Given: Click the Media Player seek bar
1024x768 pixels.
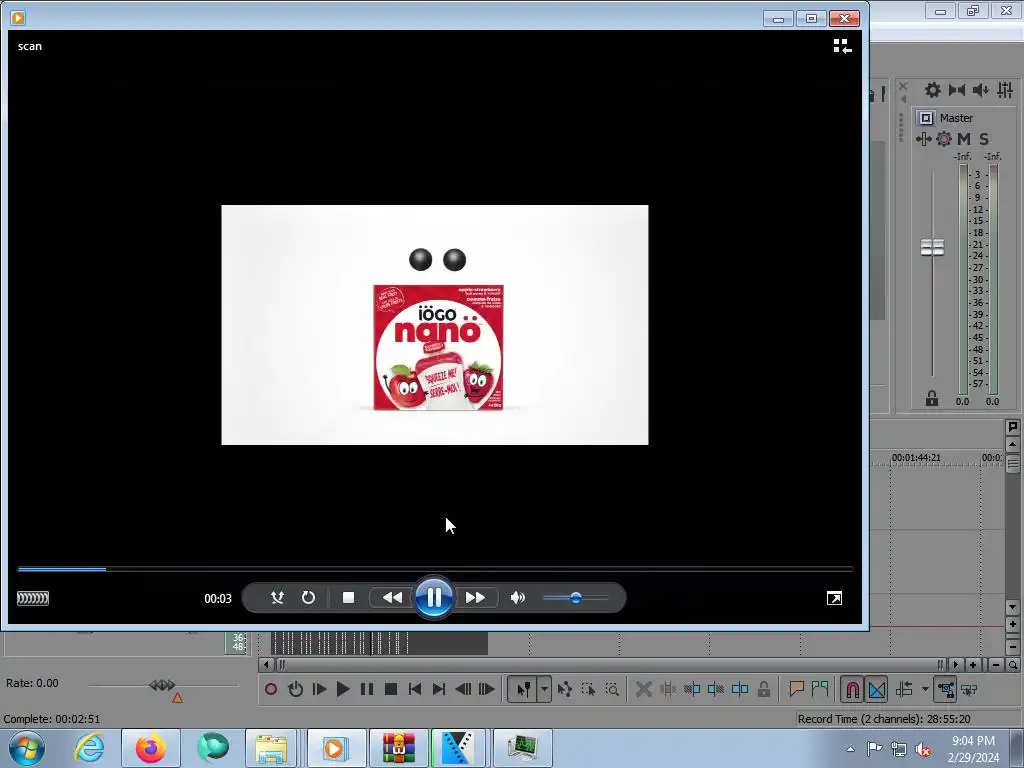Looking at the screenshot, I should click(x=435, y=569).
